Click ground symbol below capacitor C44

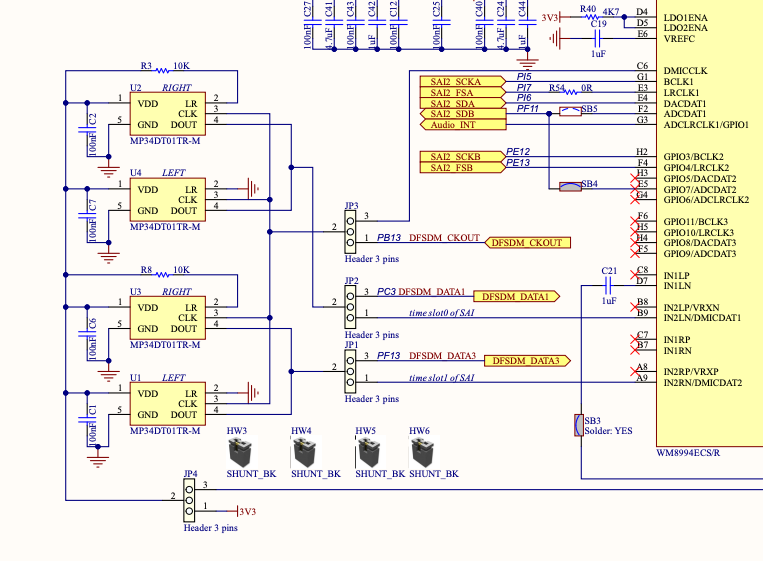[527, 62]
